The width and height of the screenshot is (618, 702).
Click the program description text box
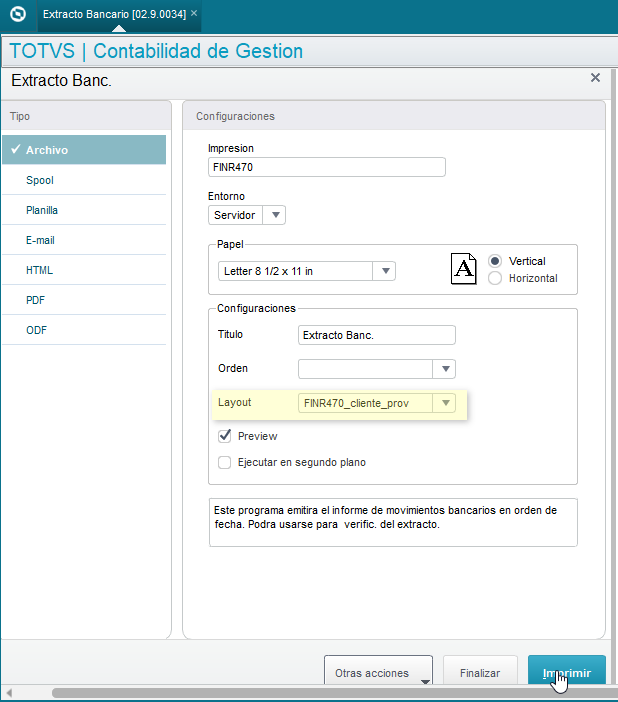coord(393,522)
